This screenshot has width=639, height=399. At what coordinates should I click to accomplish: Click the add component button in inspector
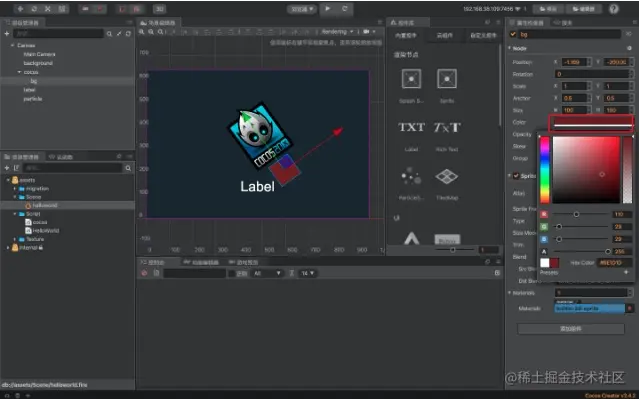coord(571,328)
